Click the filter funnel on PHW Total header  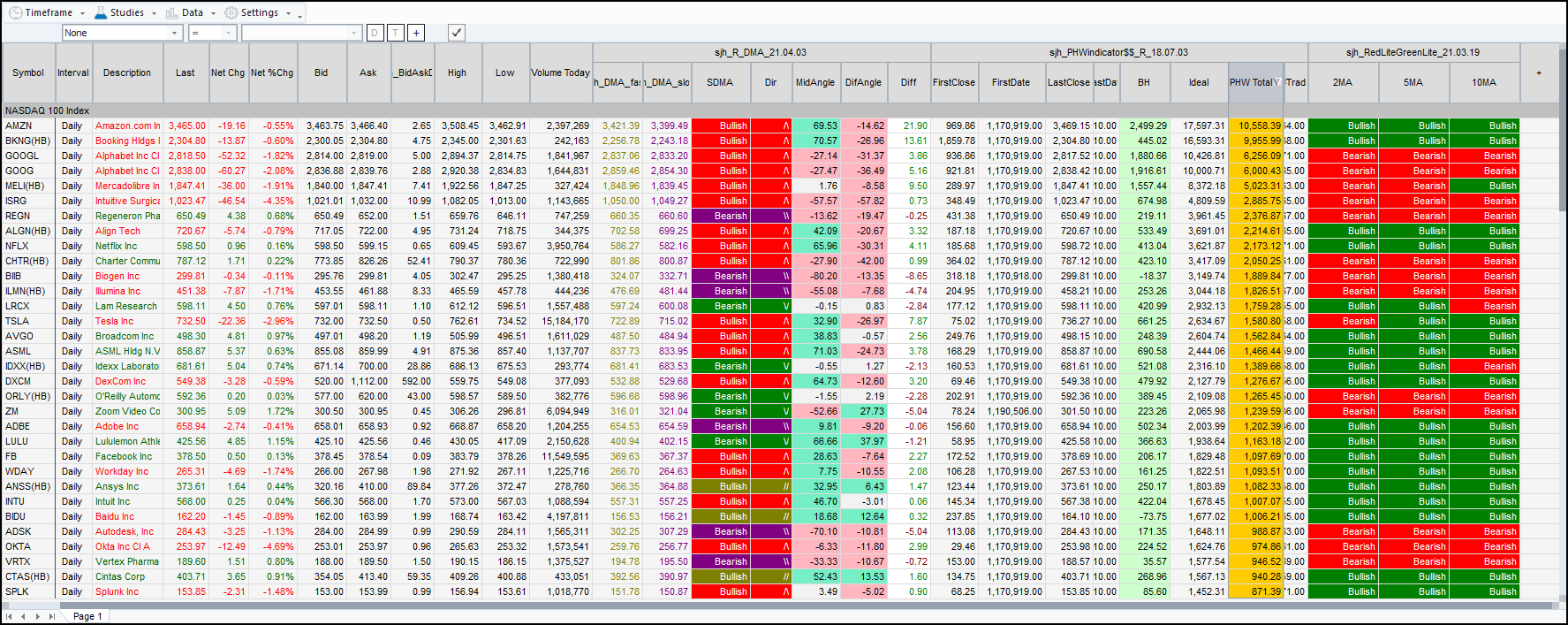pyautogui.click(x=1276, y=82)
